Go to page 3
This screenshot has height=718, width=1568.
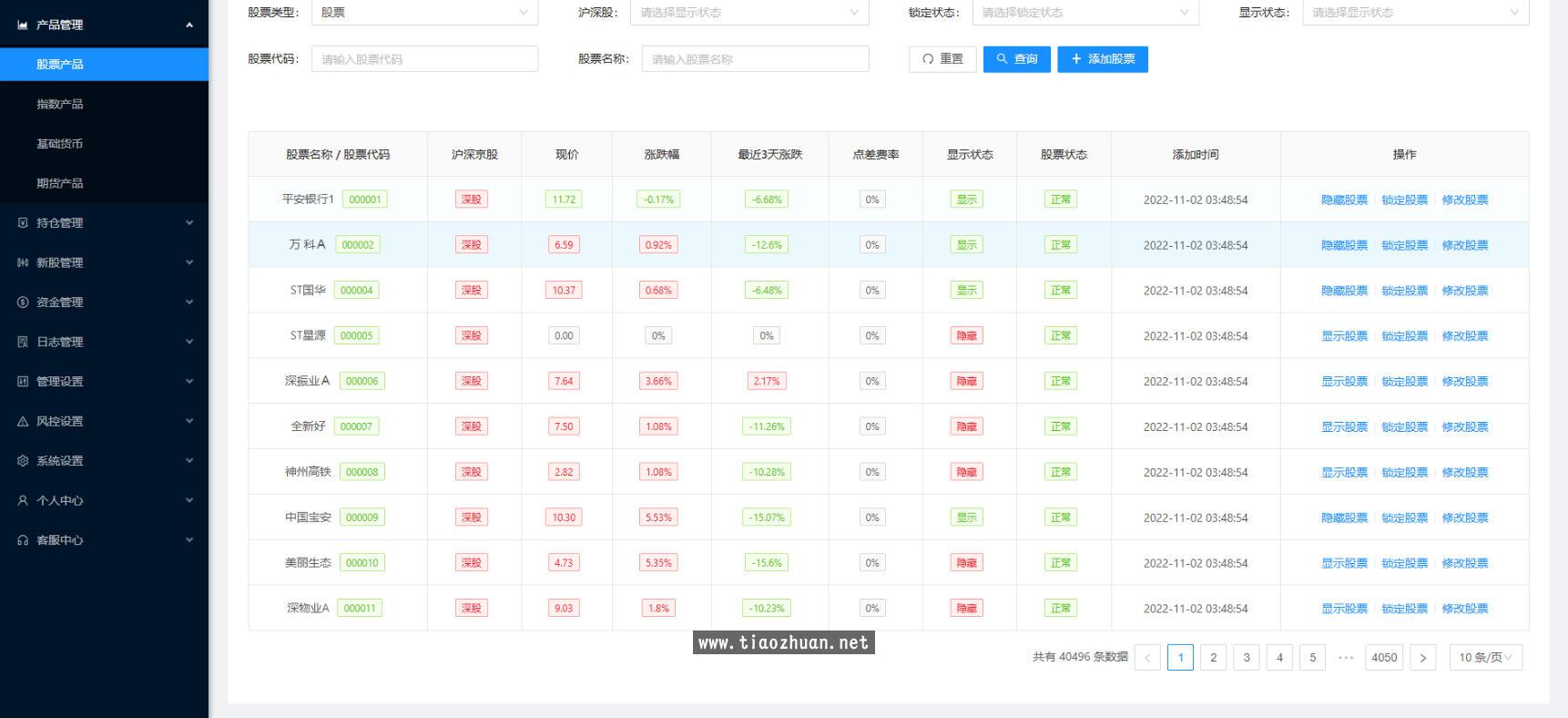click(1247, 657)
